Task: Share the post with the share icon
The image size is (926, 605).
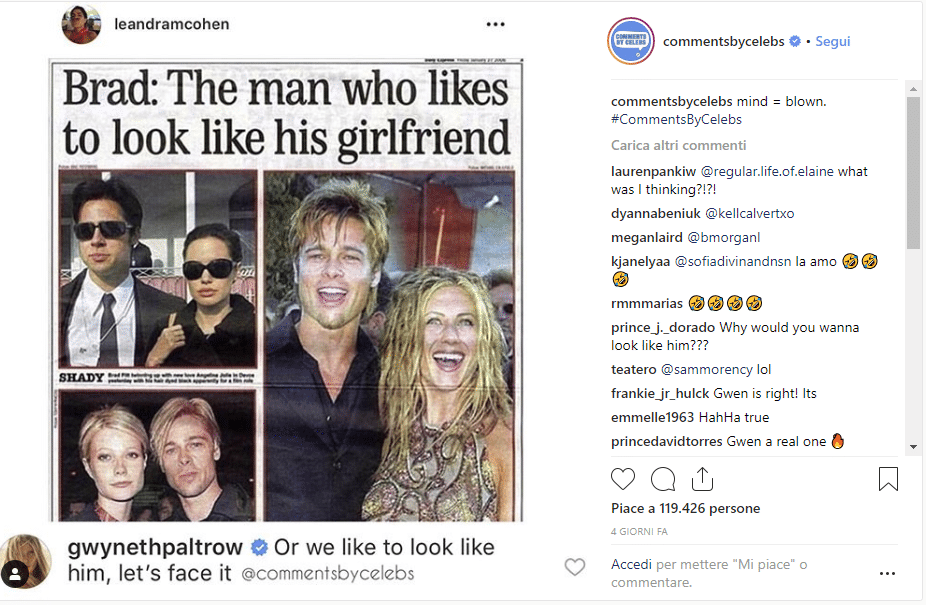Action: pyautogui.click(x=702, y=479)
